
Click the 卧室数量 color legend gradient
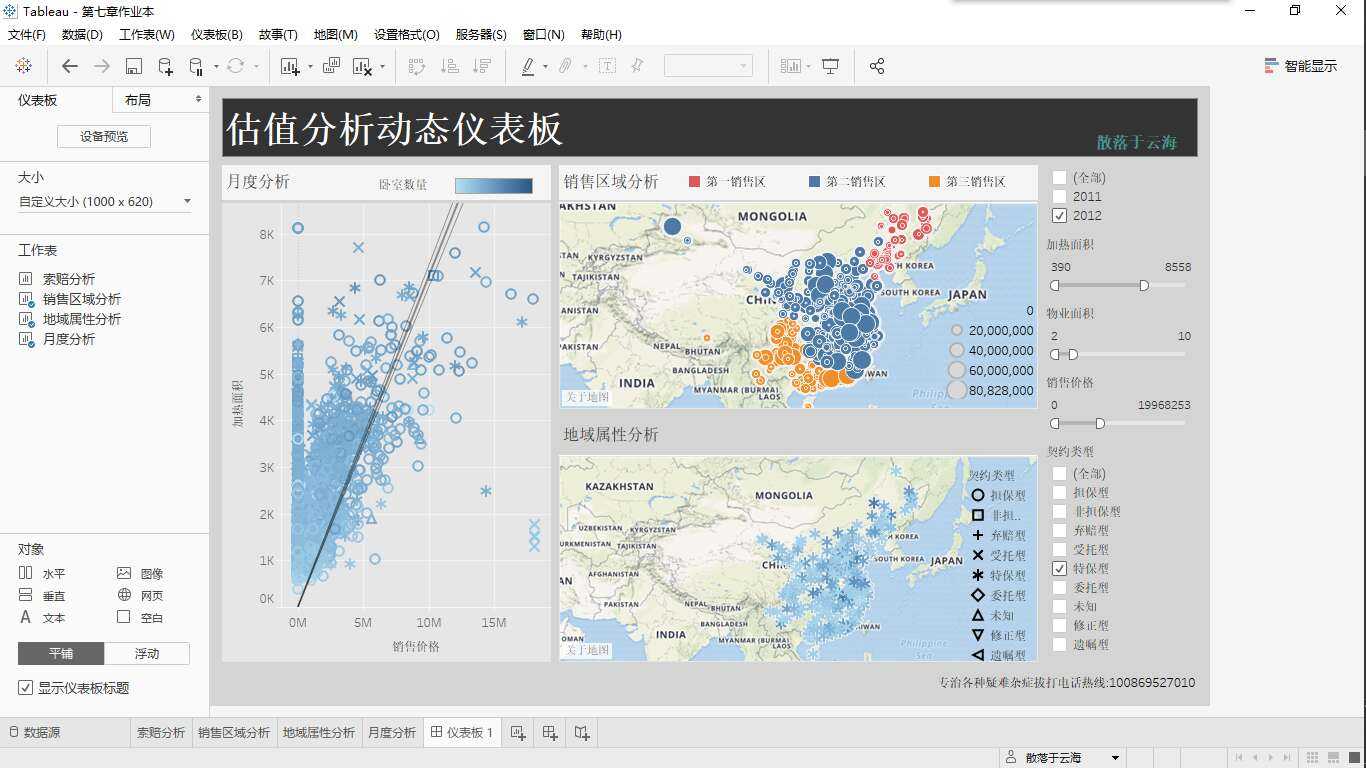[x=494, y=185]
